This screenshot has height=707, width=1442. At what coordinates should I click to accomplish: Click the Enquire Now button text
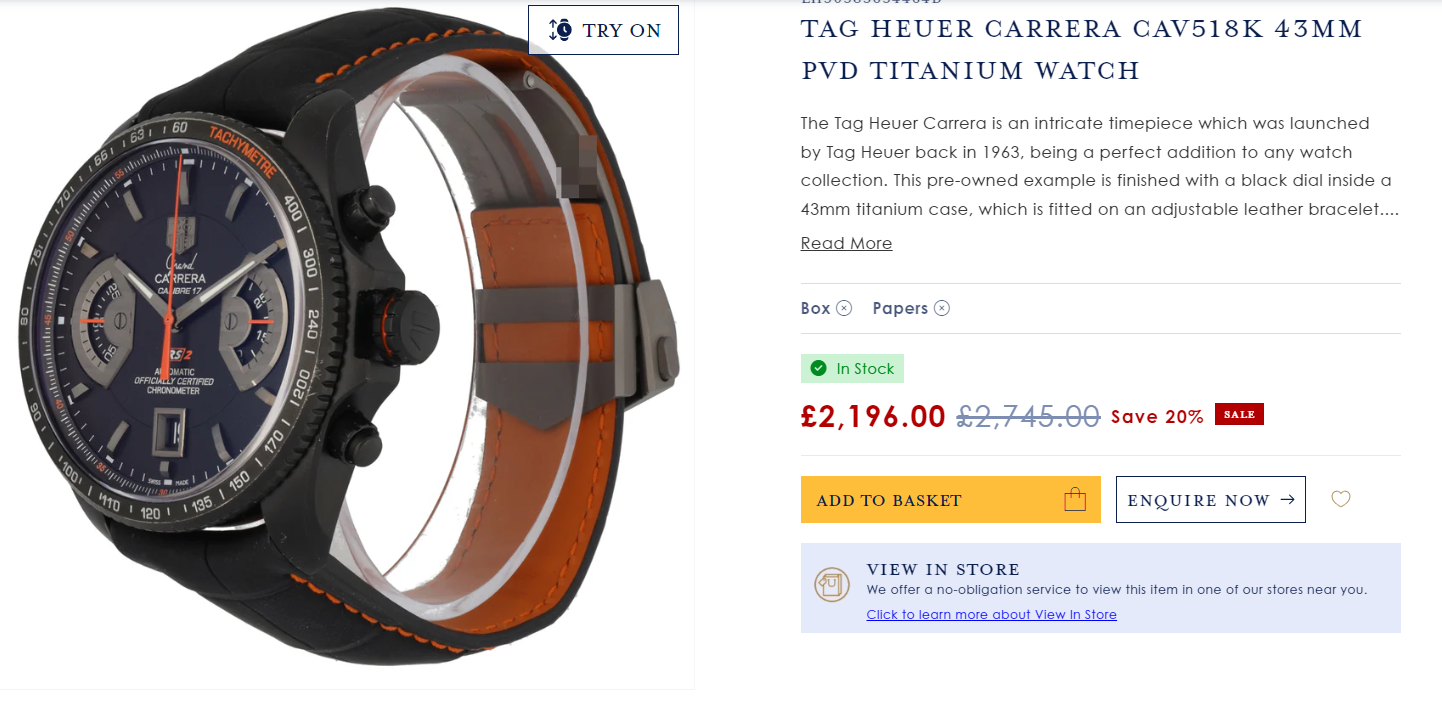pyautogui.click(x=1198, y=500)
